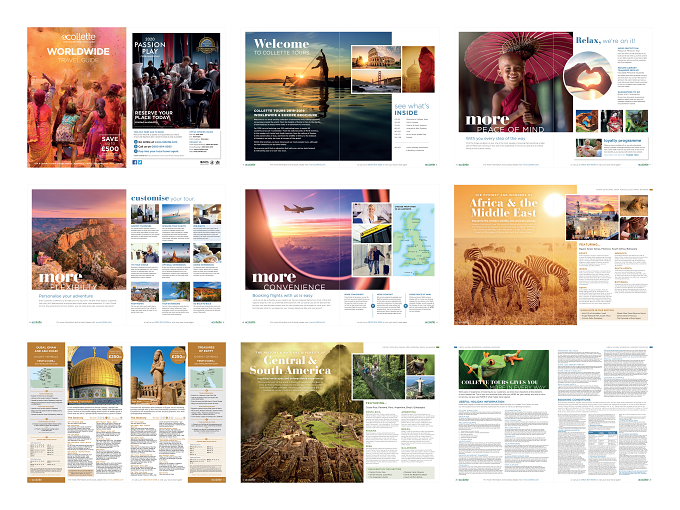
Task: Click the SAVE up to £500 badge
Action: point(110,144)
